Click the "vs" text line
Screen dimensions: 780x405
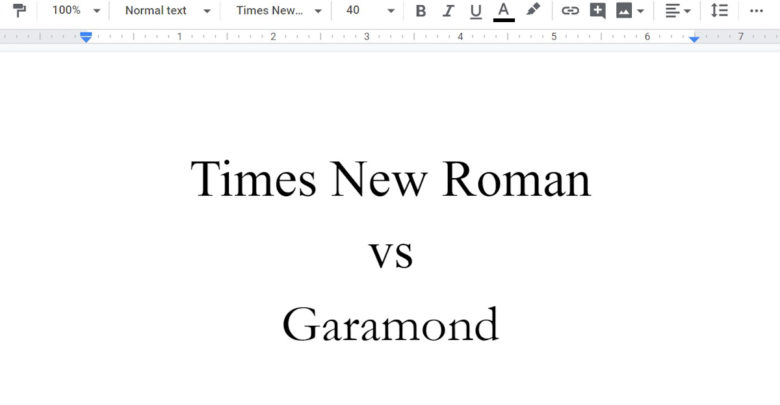391,254
